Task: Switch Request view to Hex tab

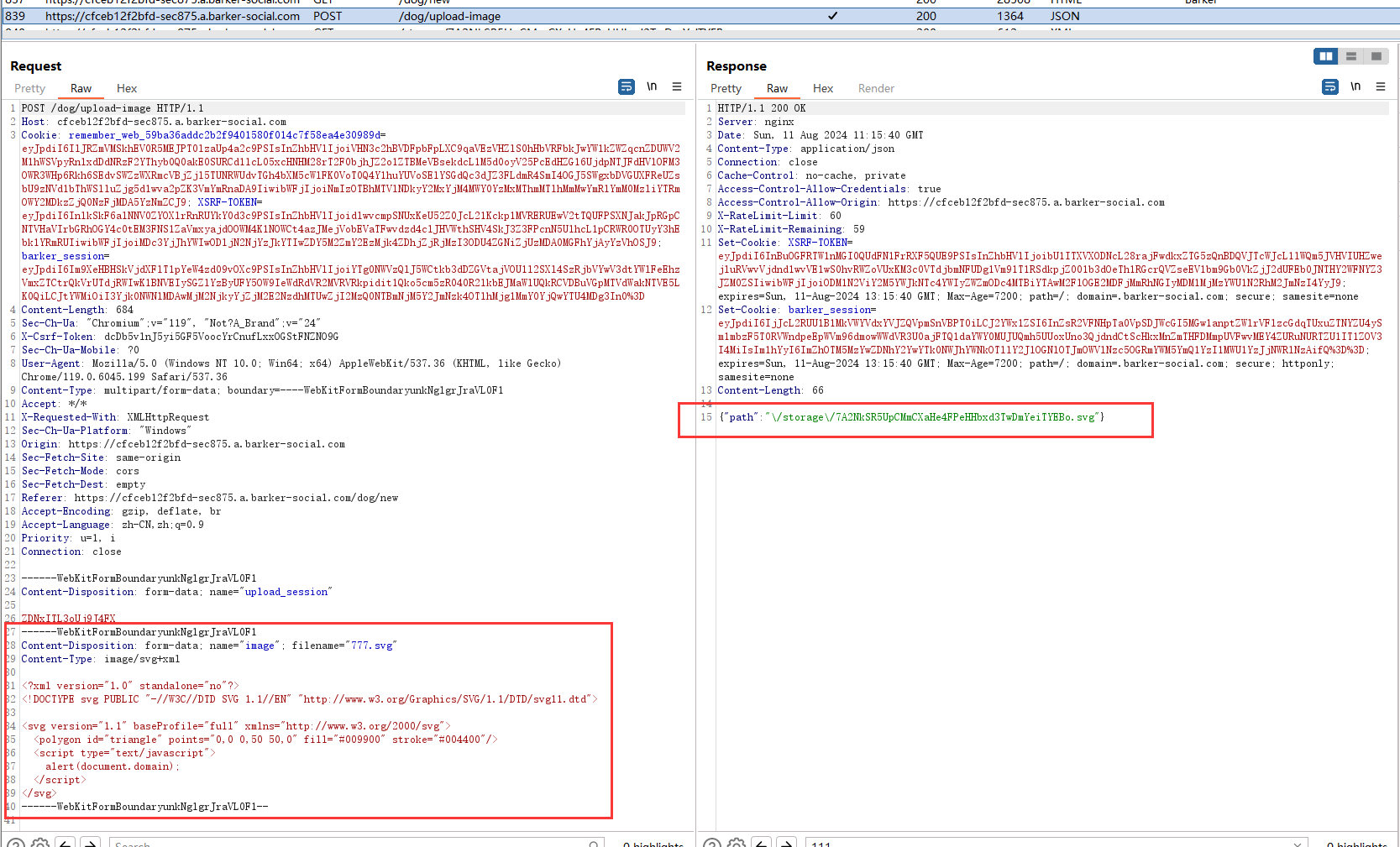Action: pos(127,88)
